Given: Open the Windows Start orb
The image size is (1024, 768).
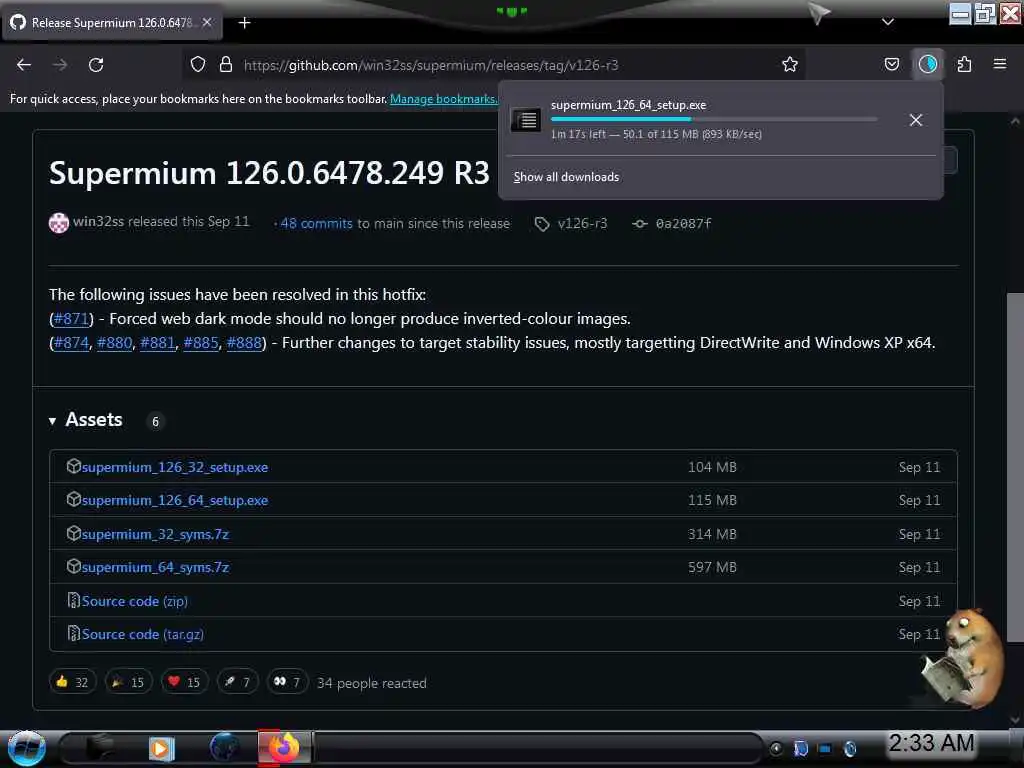Looking at the screenshot, I should (26, 748).
